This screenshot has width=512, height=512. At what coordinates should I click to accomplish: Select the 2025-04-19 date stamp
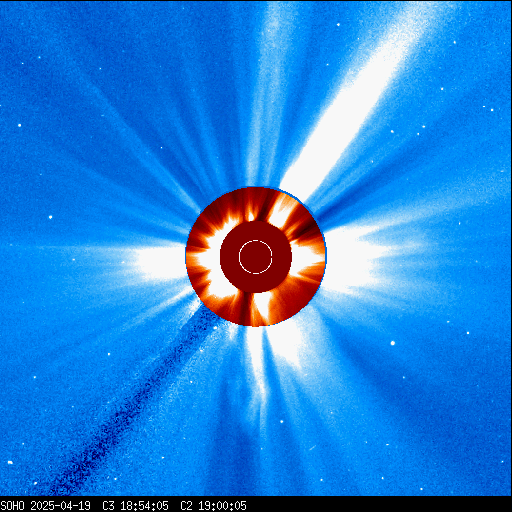point(60,506)
